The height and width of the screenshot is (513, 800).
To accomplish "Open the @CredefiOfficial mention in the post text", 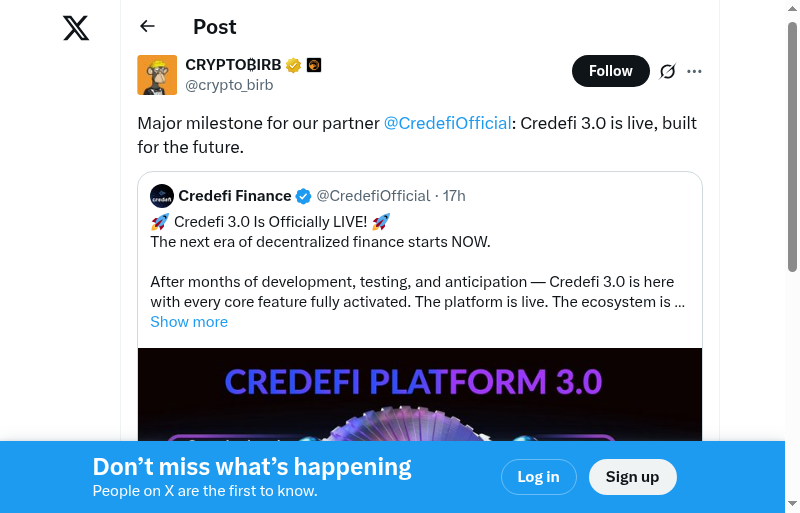I will [447, 123].
